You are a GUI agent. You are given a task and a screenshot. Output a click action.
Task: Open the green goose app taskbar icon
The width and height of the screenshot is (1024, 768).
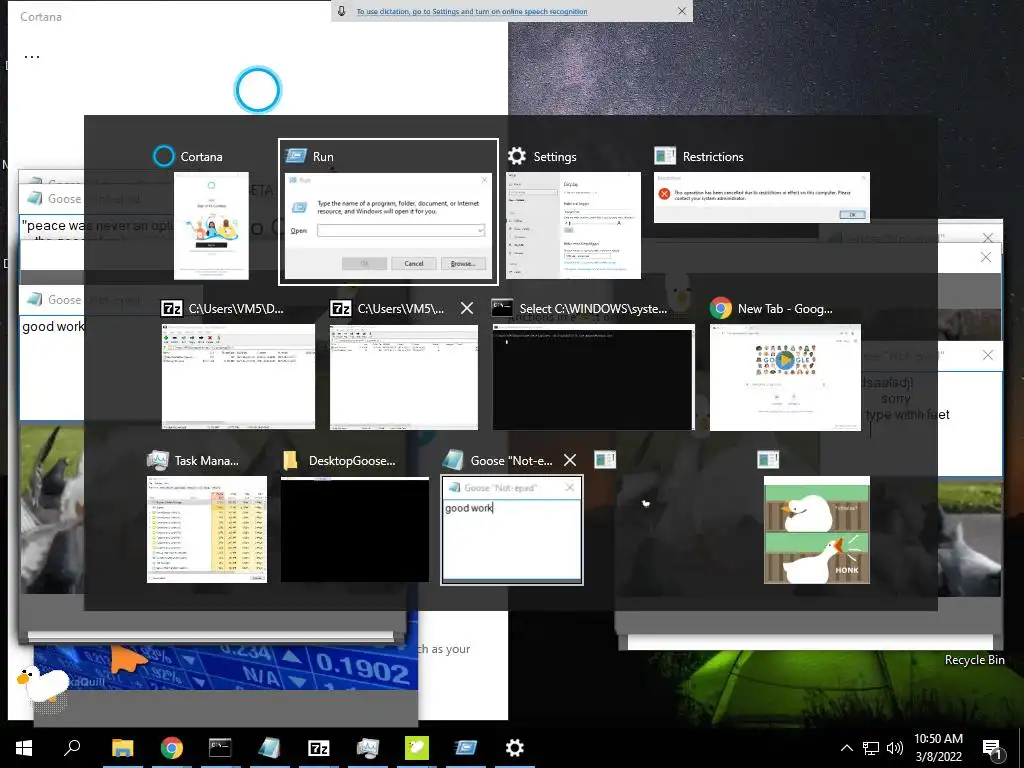[417, 748]
